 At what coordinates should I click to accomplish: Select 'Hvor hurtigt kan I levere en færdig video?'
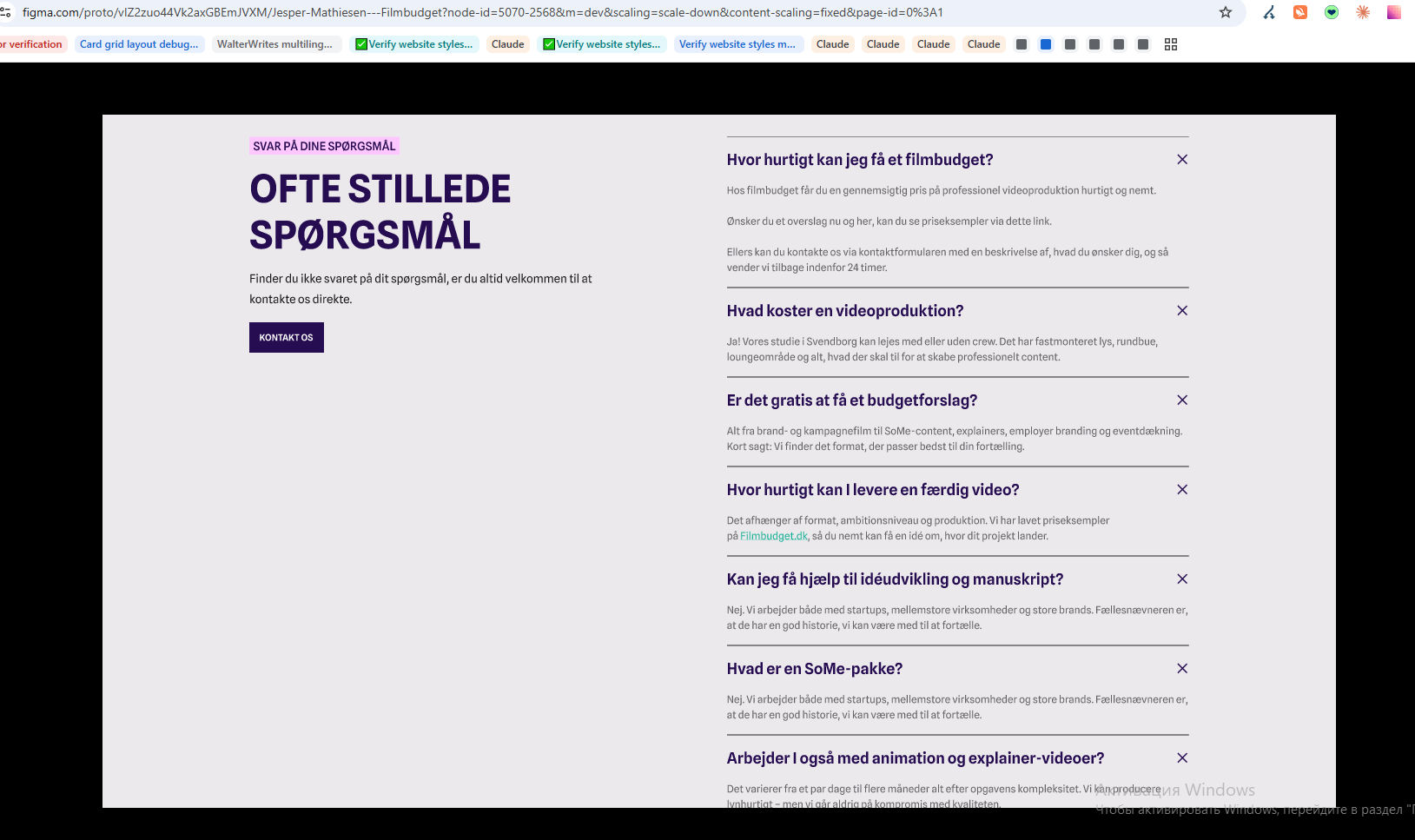(x=873, y=490)
